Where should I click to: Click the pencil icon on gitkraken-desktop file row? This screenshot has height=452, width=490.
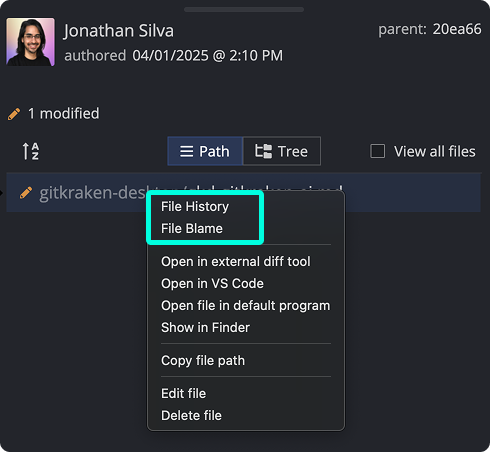[x=26, y=193]
